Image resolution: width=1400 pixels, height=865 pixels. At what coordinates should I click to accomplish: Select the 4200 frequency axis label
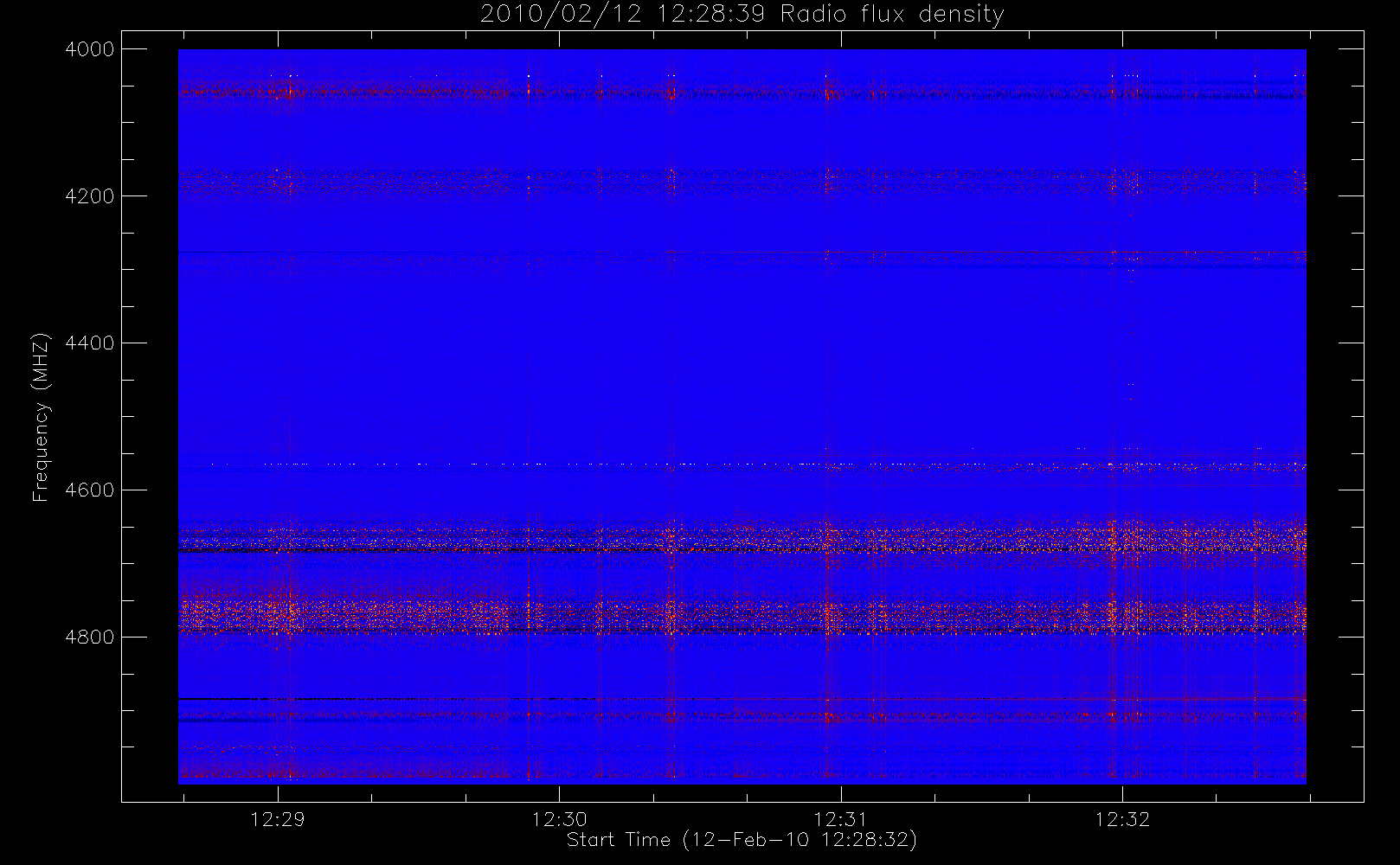[90, 196]
